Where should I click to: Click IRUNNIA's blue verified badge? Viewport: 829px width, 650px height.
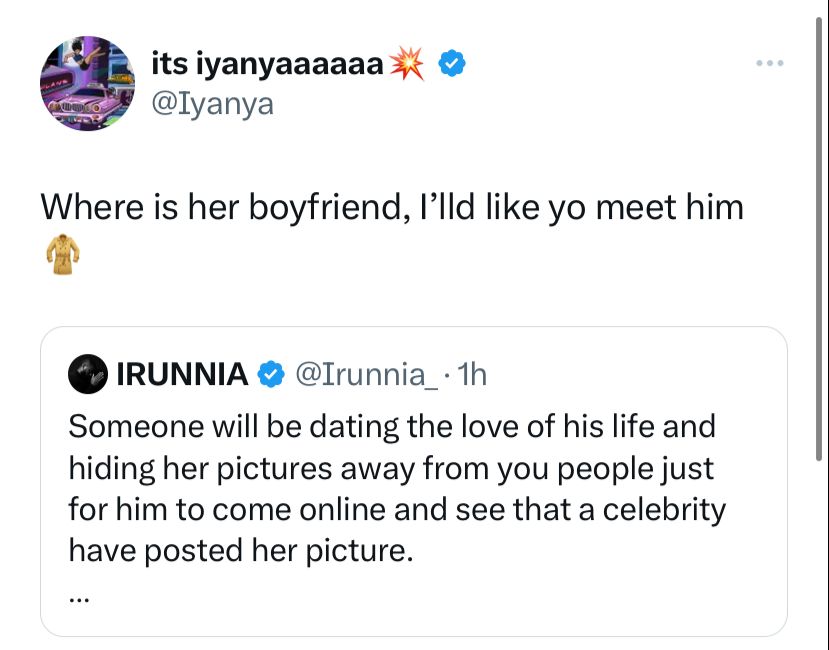click(x=270, y=374)
